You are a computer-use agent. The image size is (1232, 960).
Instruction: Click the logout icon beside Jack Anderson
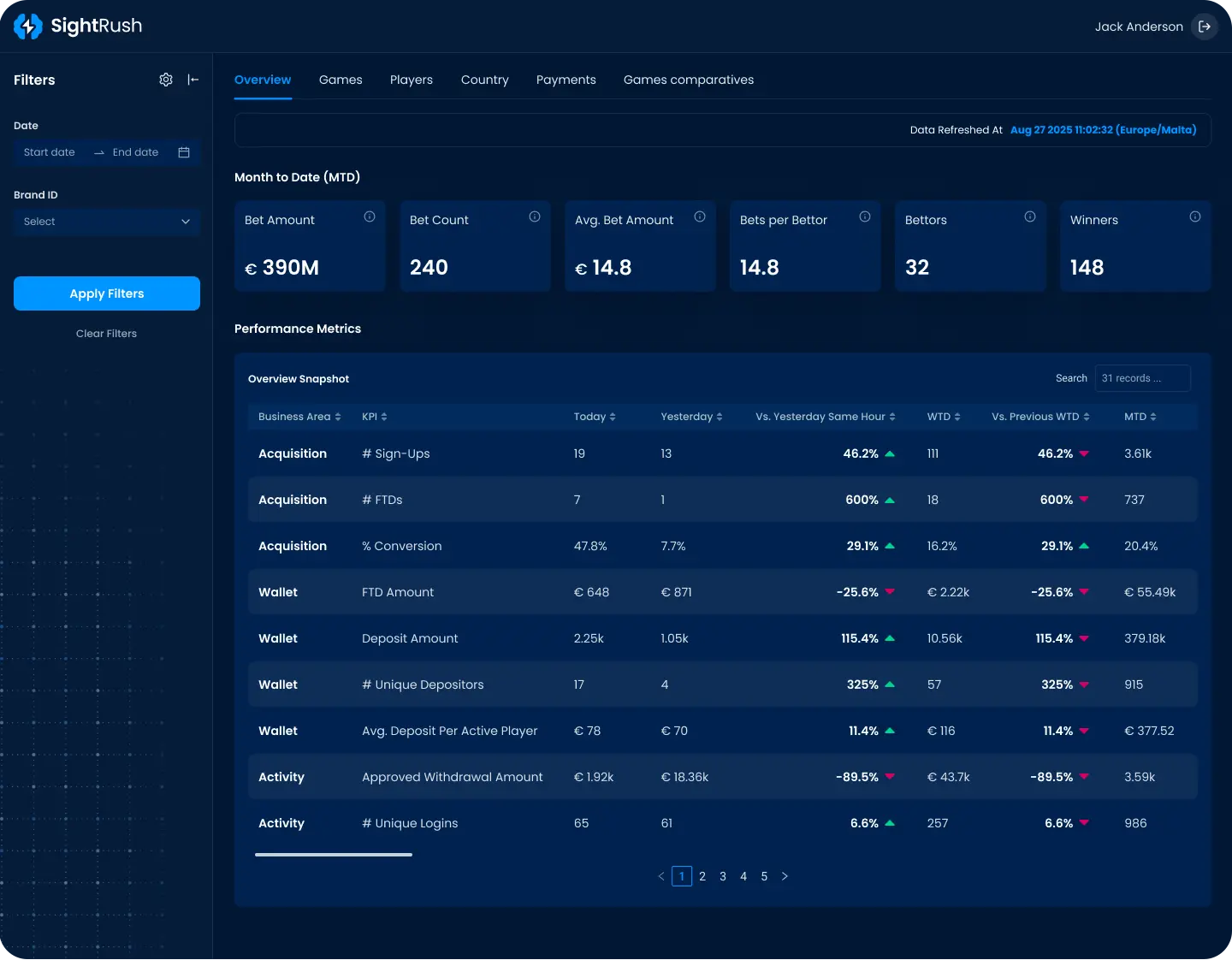pos(1205,27)
